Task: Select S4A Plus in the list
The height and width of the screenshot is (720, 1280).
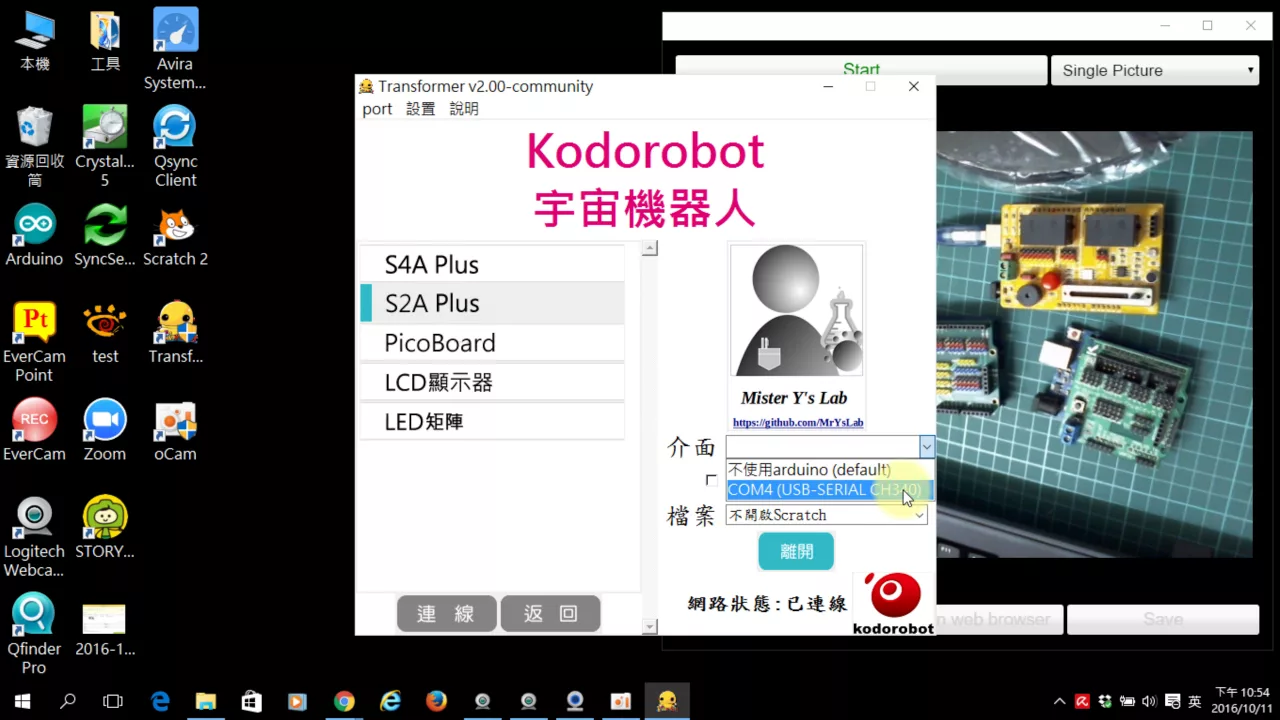Action: click(x=492, y=264)
